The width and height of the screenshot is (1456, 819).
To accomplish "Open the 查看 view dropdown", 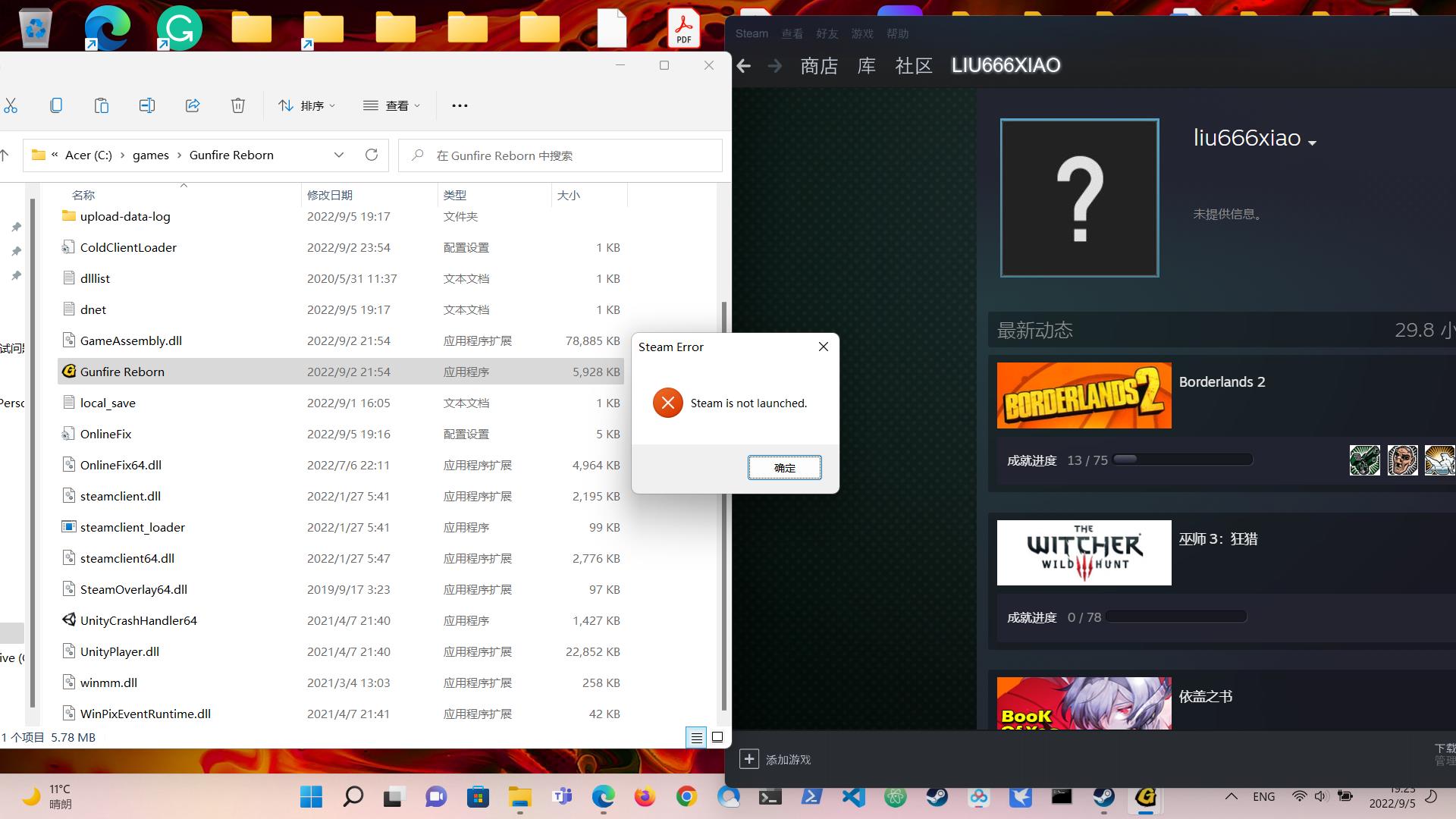I will (x=392, y=105).
